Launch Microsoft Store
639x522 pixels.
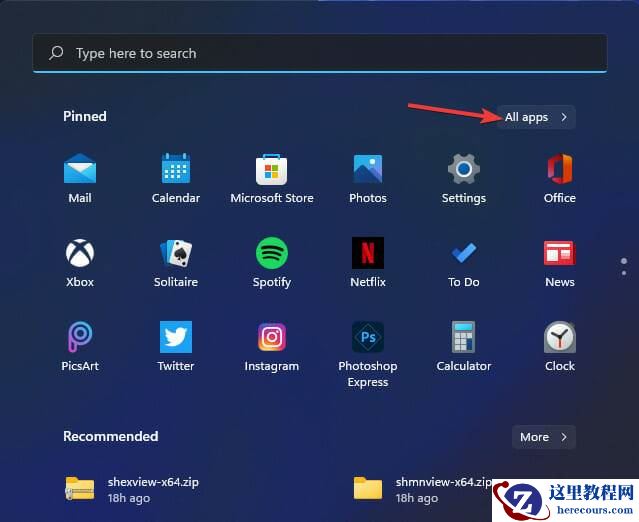pos(272,178)
